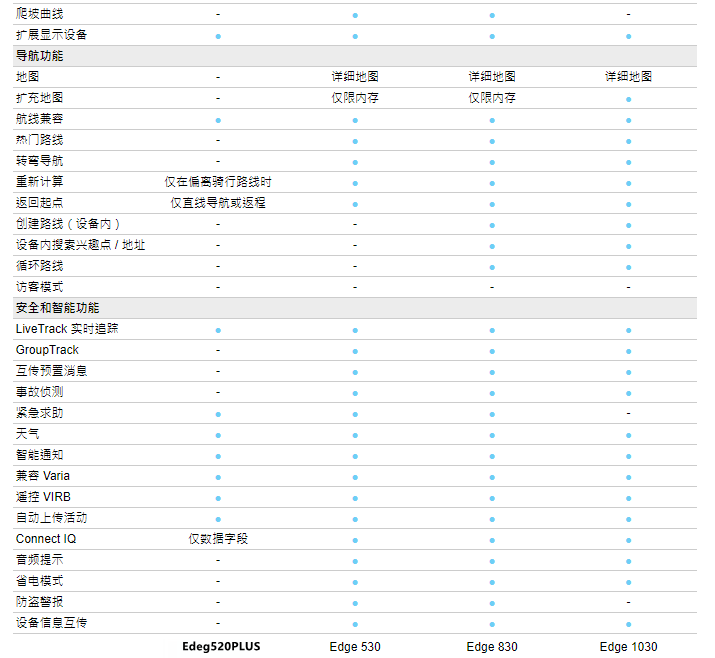Click Edge 1030 dot in 设备信息互传 row

(628, 624)
